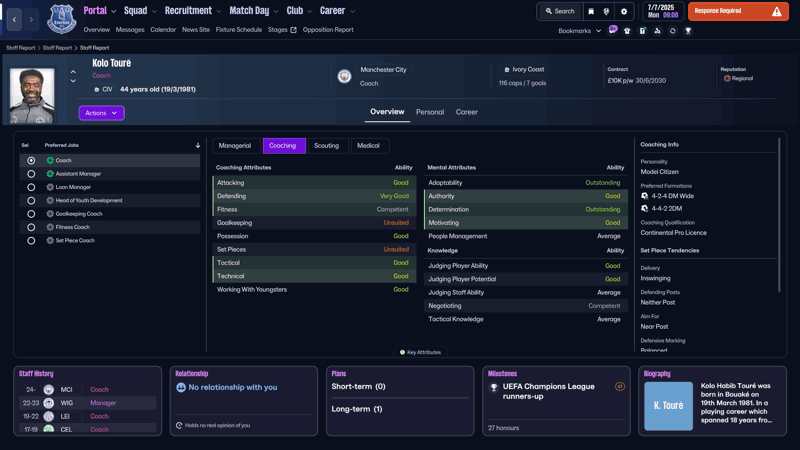Viewport: 800px width, 450px height.
Task: Switch to the Scouting attributes tab
Action: pyautogui.click(x=327, y=145)
